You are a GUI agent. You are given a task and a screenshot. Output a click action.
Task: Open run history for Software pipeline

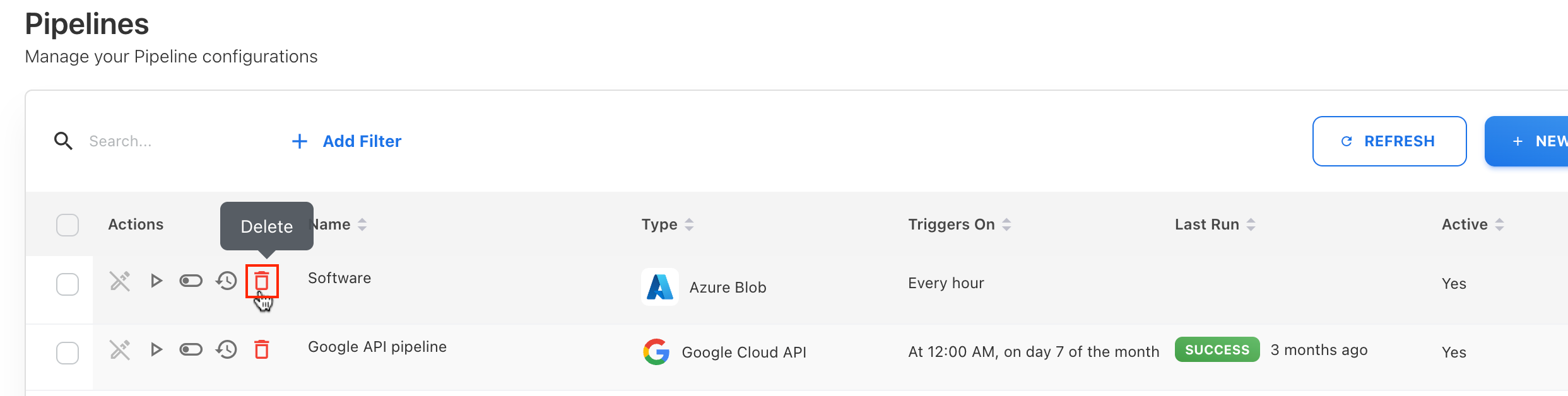(227, 281)
